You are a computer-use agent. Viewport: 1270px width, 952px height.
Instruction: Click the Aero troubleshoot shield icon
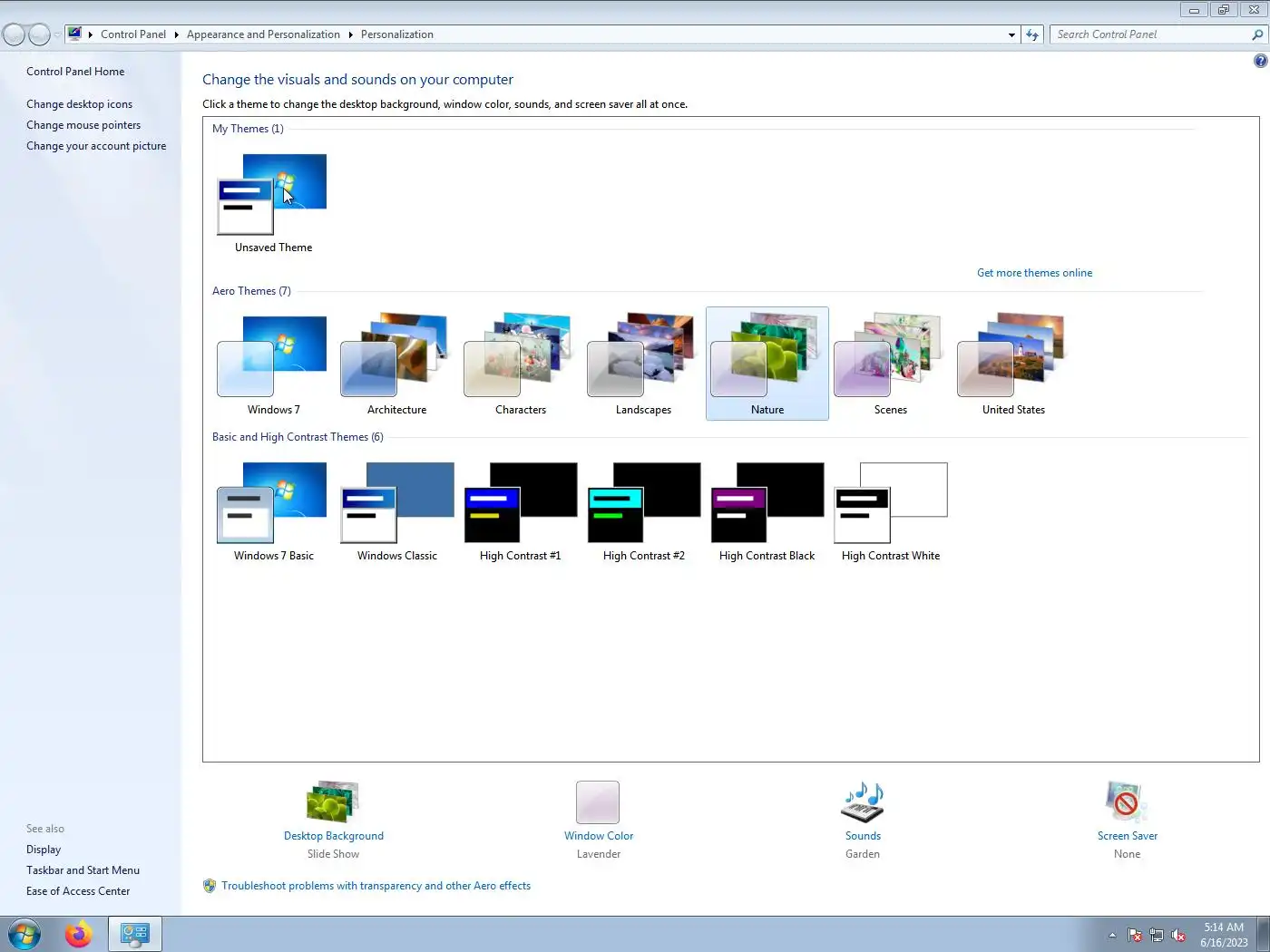[x=210, y=886]
